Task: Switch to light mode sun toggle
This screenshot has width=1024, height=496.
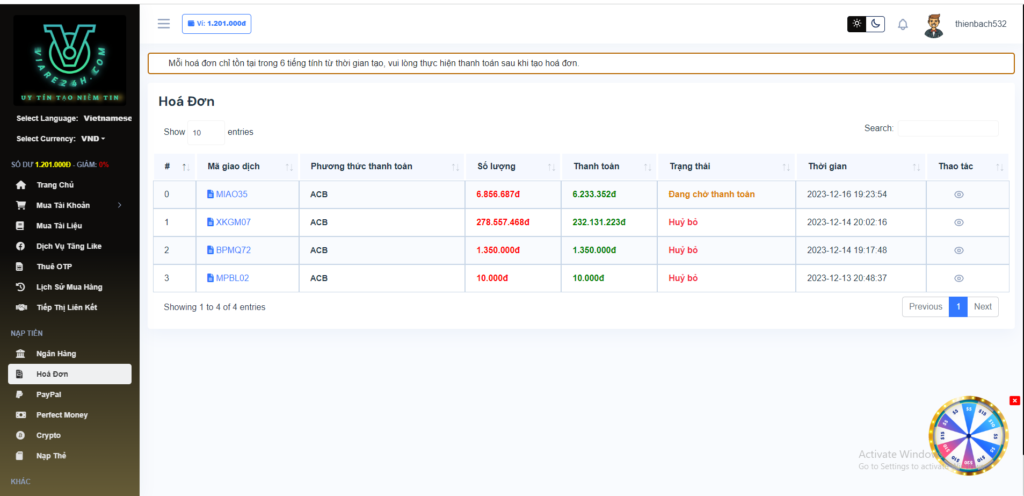Action: point(857,24)
